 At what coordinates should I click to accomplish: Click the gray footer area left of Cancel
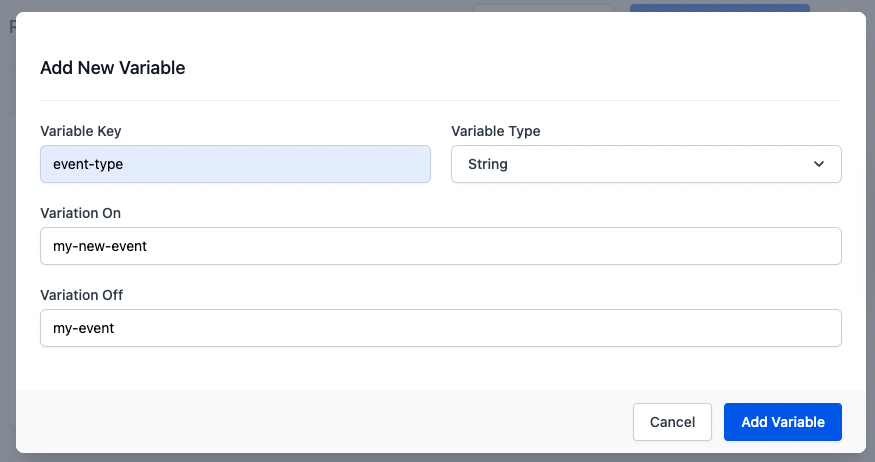point(320,422)
